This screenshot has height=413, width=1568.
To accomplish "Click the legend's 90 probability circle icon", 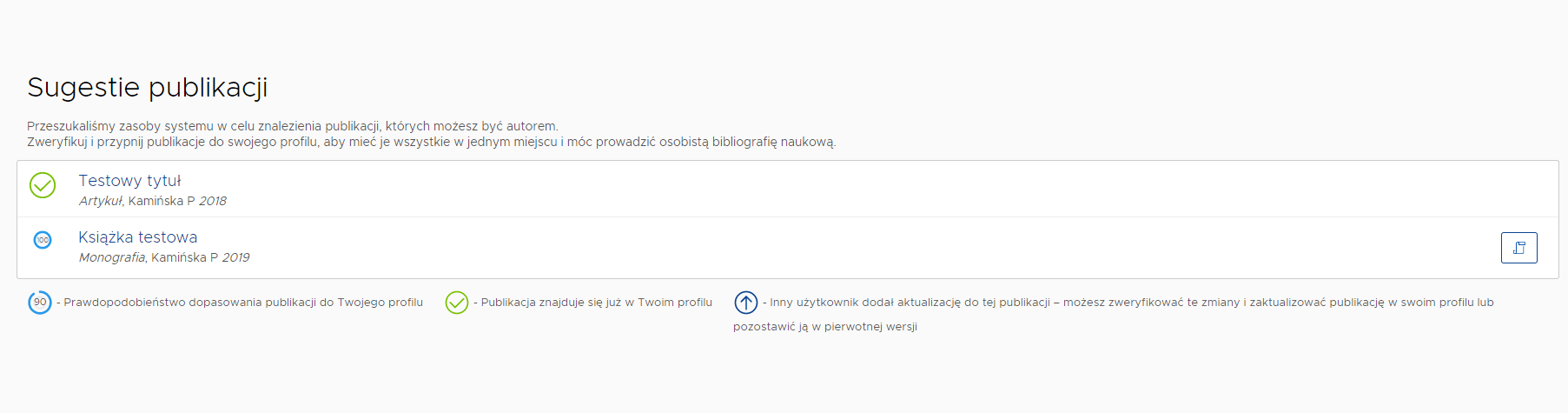I will (40, 303).
